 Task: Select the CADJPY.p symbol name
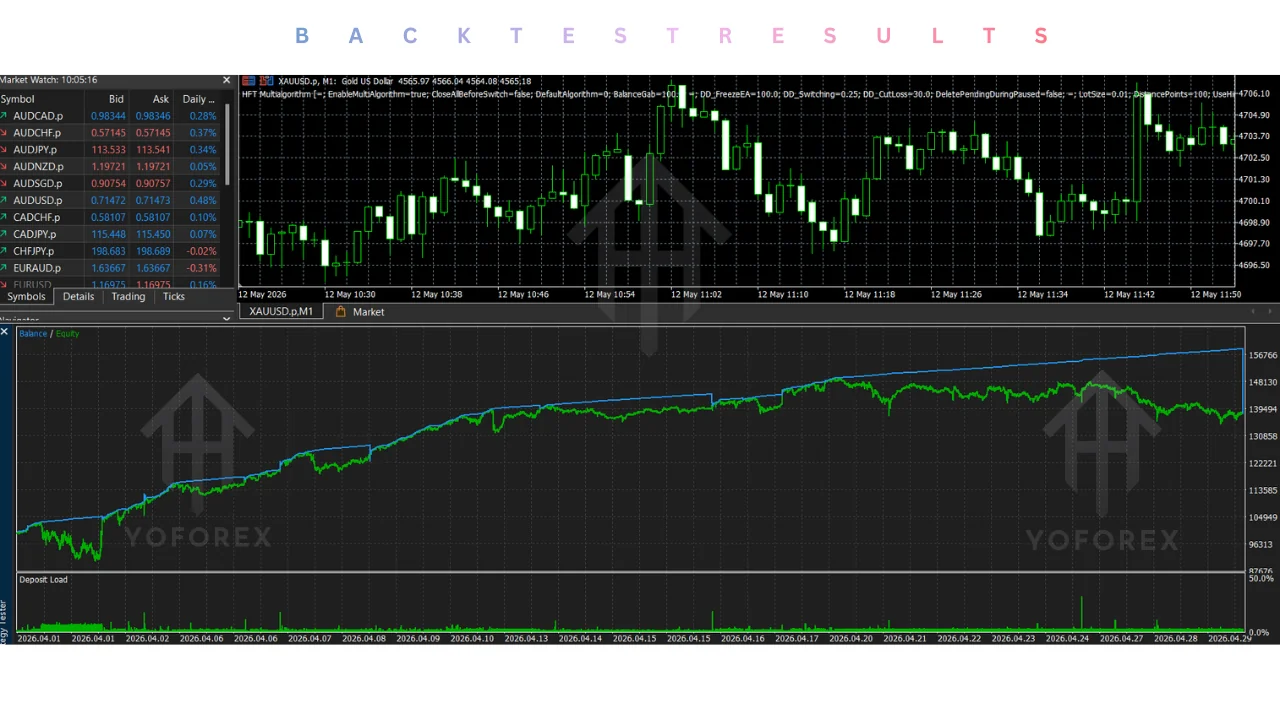tap(35, 235)
